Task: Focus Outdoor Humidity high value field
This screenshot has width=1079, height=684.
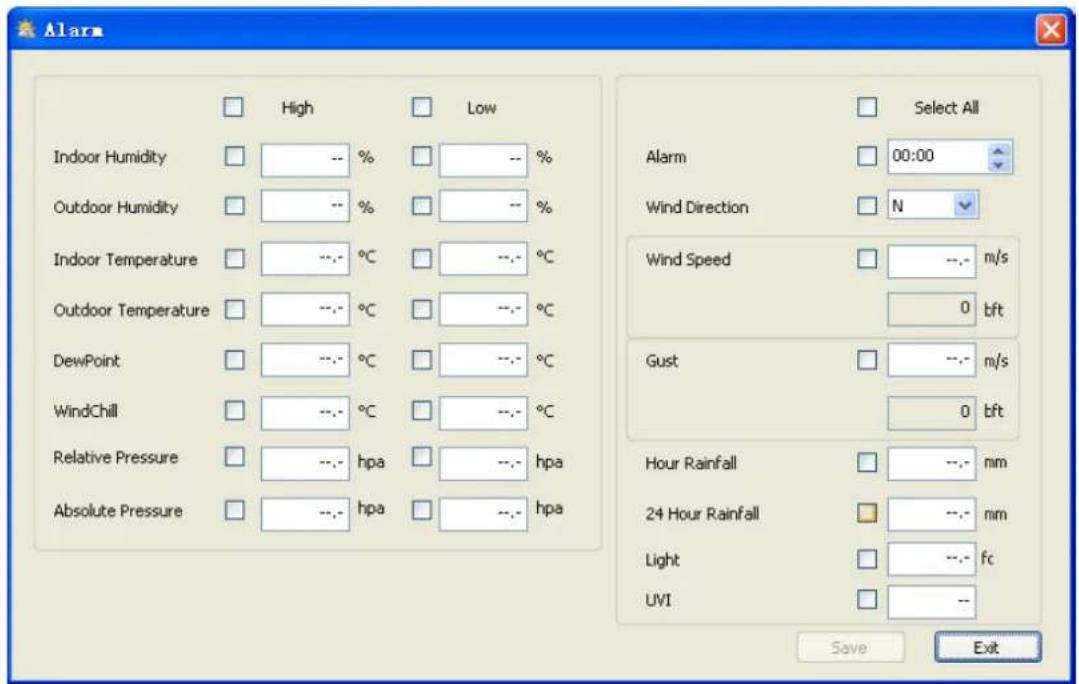Action: point(305,206)
